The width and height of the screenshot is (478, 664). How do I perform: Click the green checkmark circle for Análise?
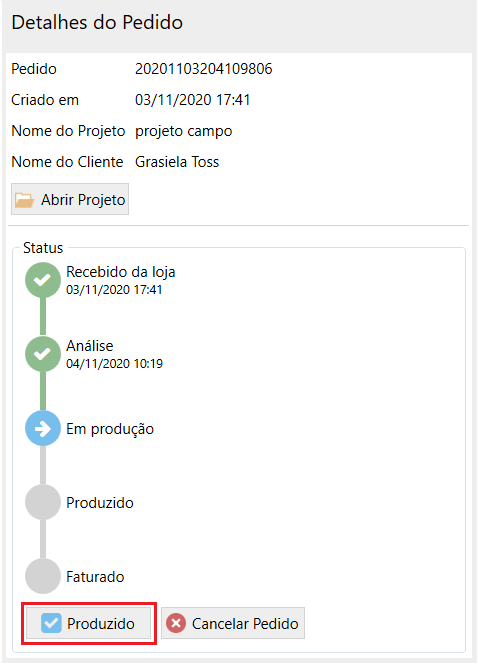(43, 354)
